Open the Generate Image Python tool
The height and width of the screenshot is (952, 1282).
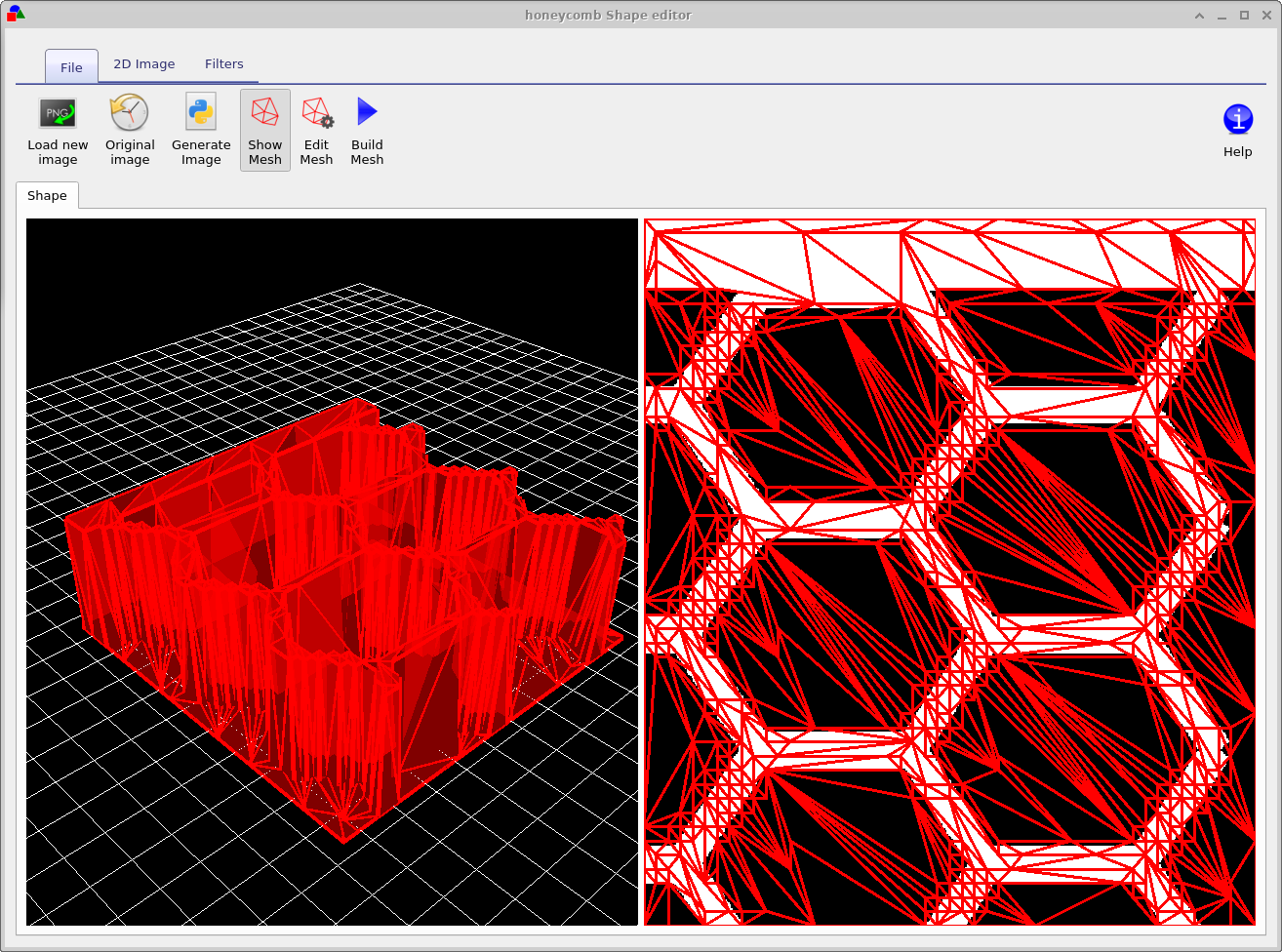tap(201, 131)
